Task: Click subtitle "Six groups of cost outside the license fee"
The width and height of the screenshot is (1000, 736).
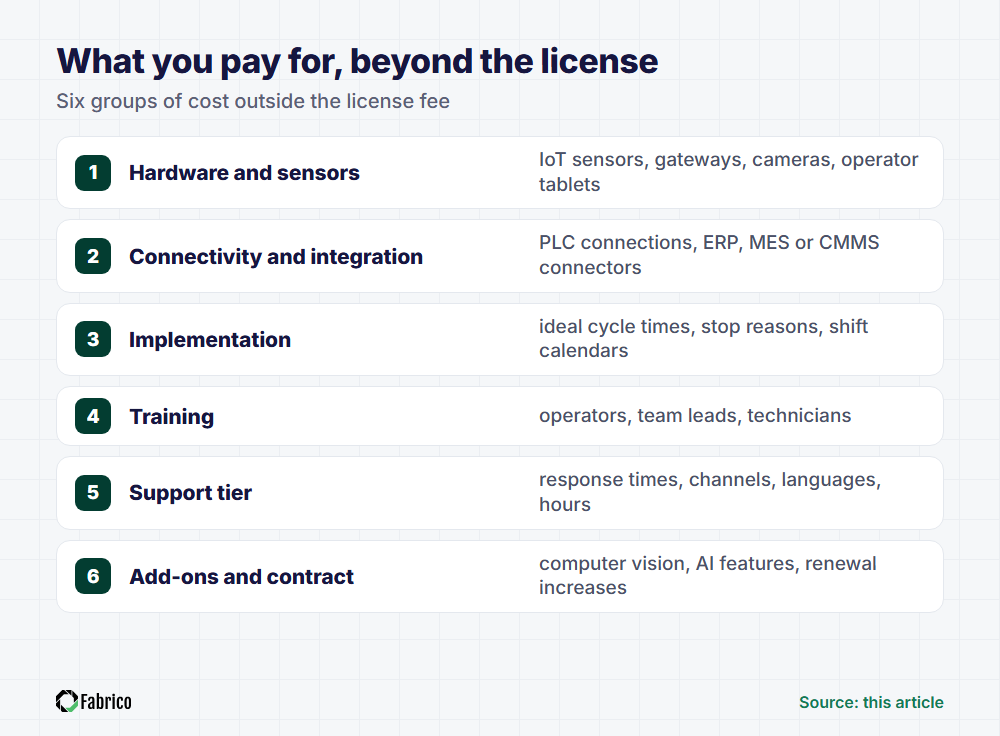Action: pos(253,101)
